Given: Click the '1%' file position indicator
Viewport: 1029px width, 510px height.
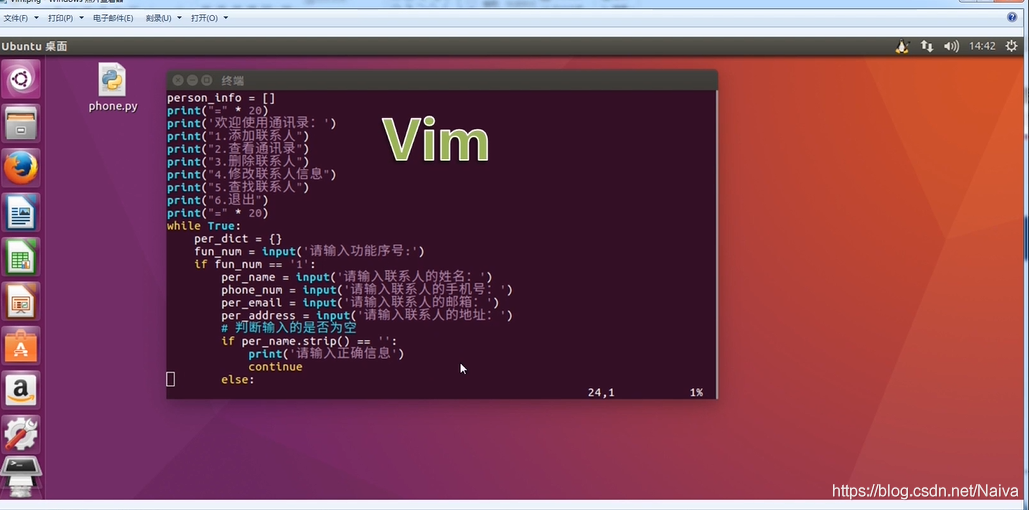Looking at the screenshot, I should click(696, 393).
